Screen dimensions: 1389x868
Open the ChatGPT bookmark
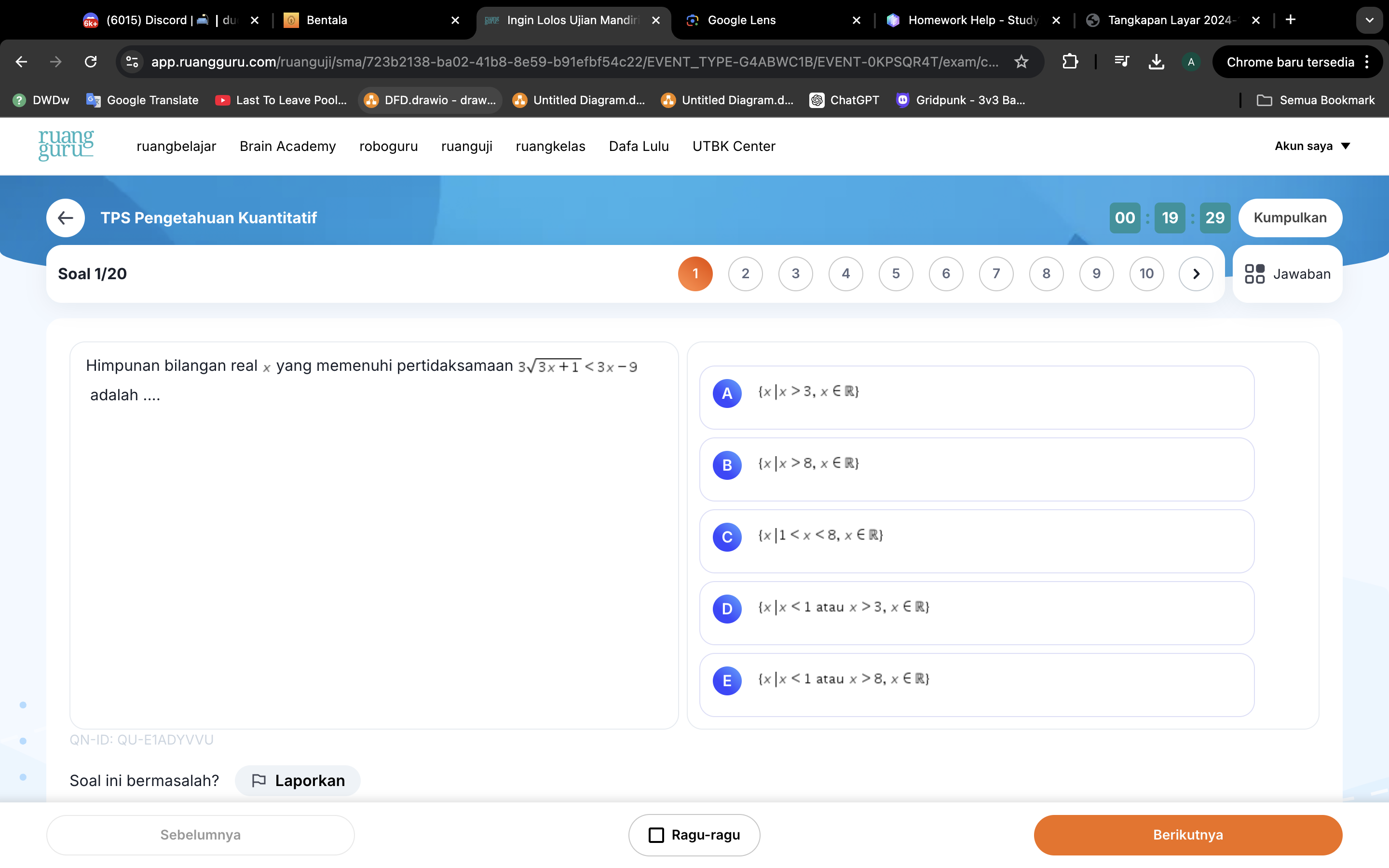coord(844,100)
